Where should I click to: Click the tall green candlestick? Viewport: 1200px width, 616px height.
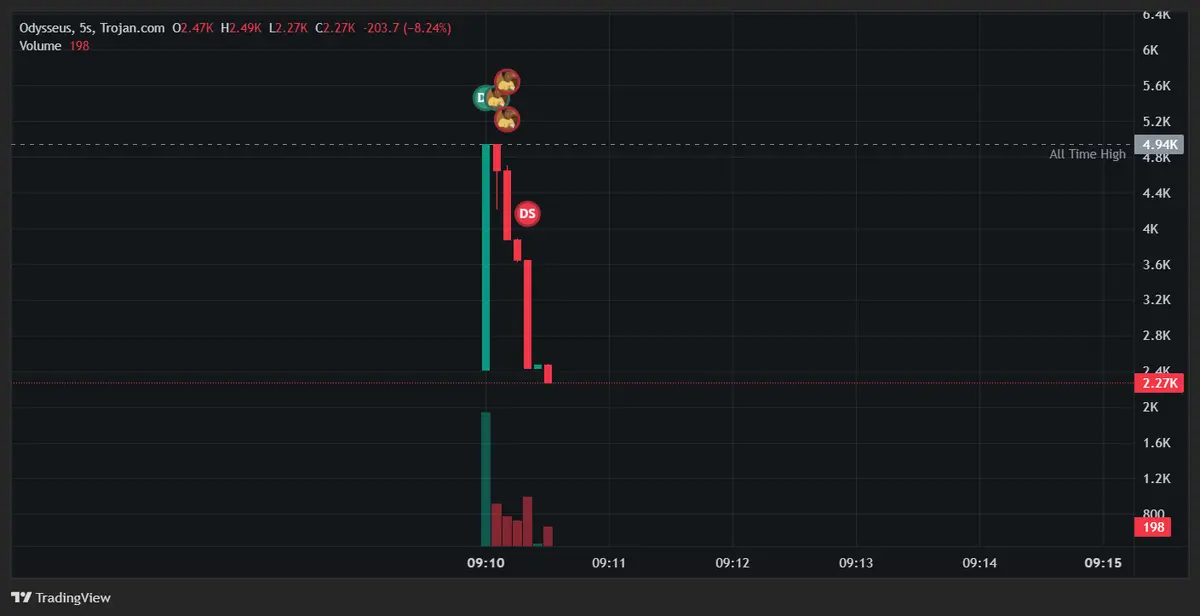[486, 257]
